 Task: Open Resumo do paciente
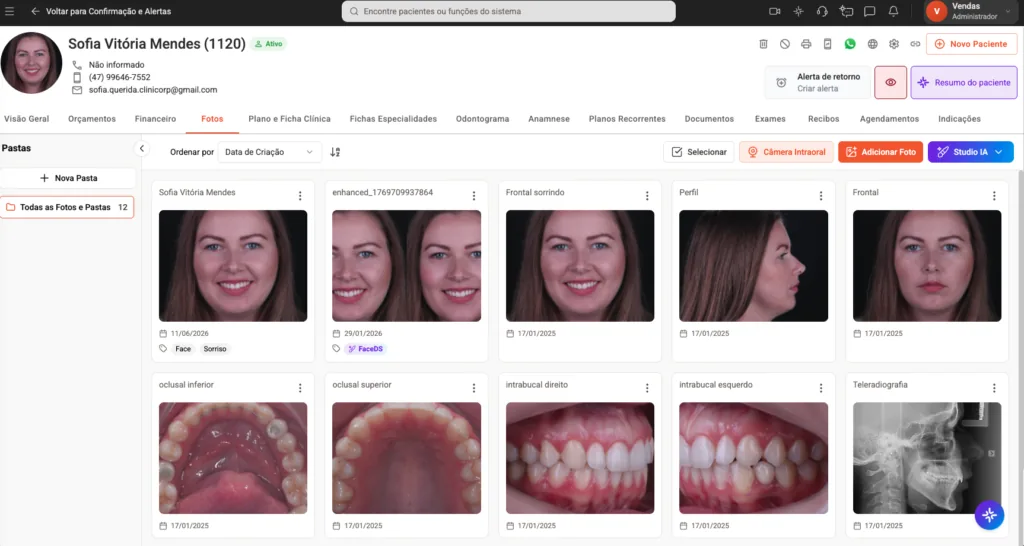[x=964, y=82]
